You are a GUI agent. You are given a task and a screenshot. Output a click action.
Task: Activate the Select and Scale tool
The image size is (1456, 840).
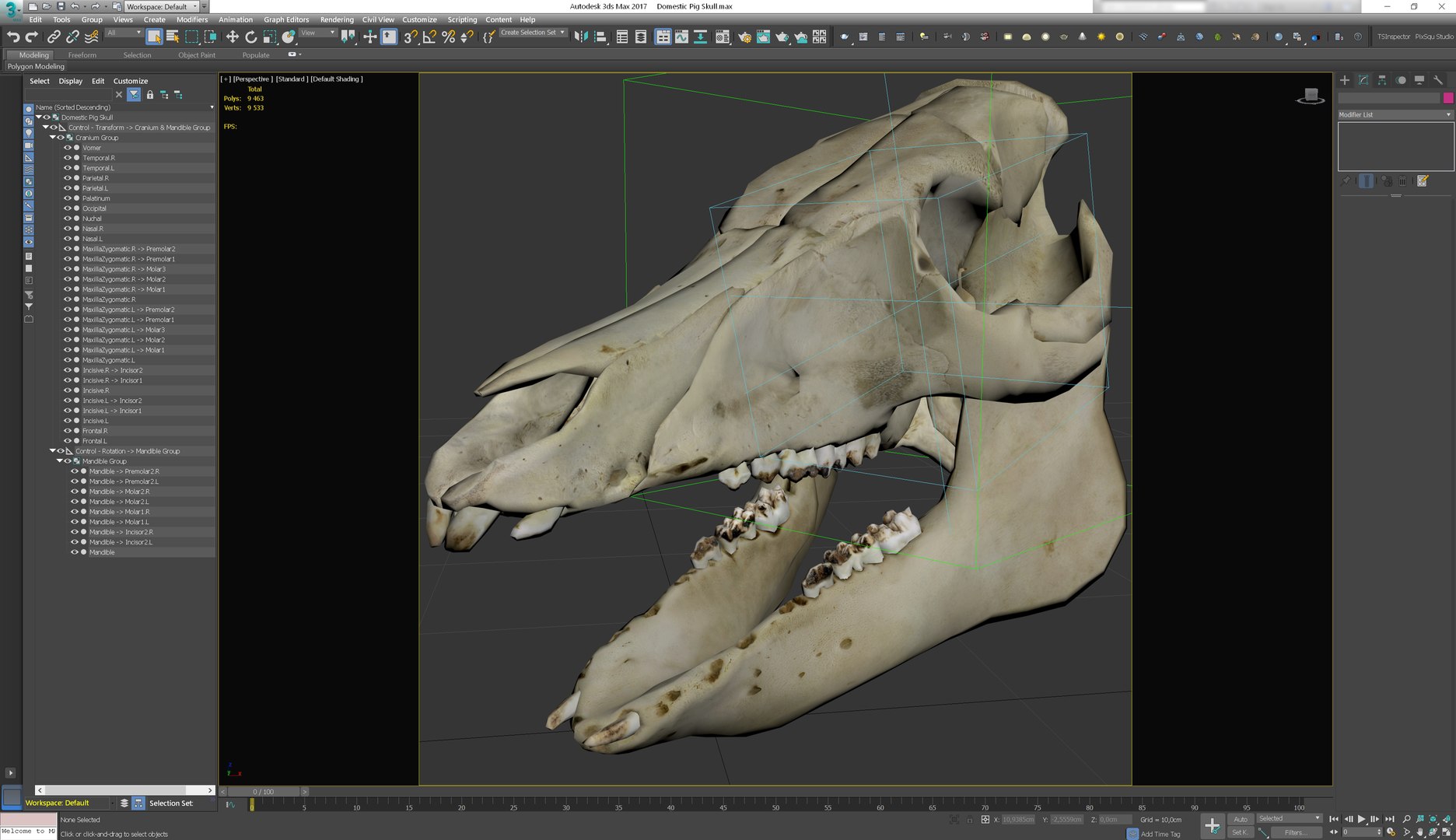point(269,37)
